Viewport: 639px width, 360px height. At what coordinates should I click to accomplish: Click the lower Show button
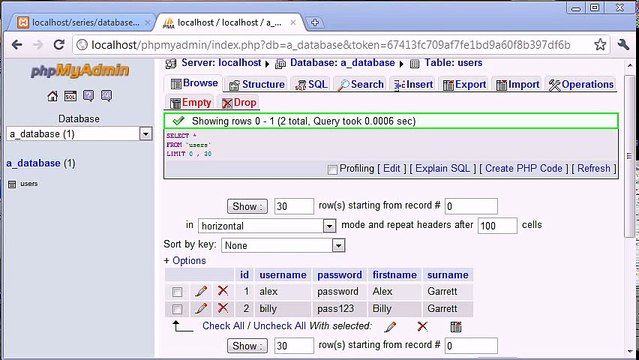tap(247, 346)
